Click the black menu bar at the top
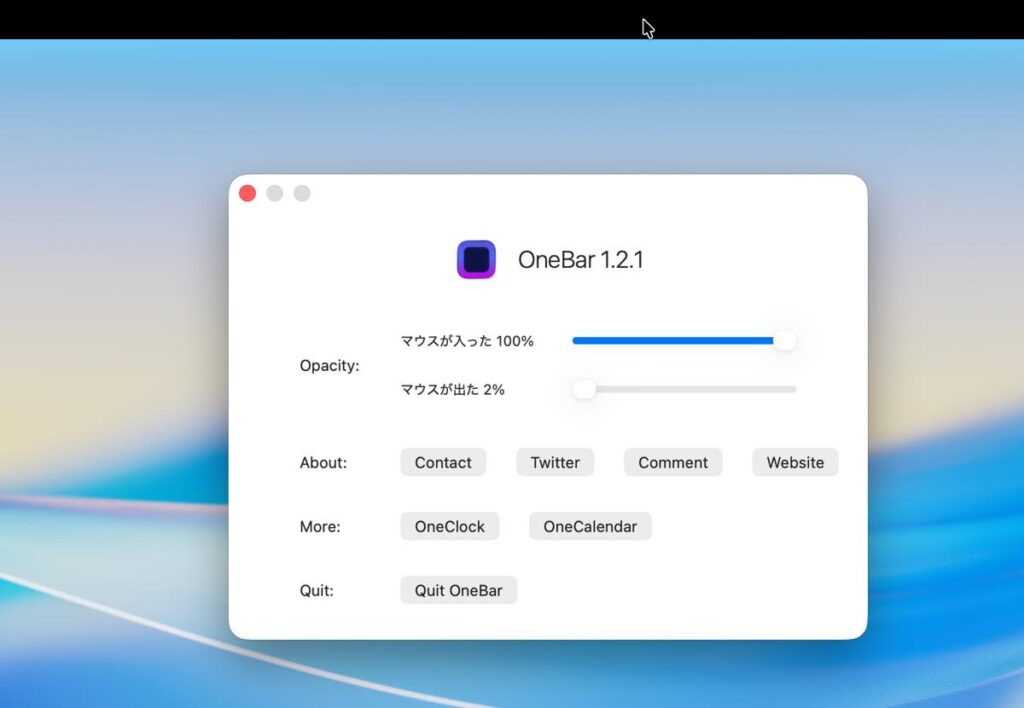The image size is (1024, 708). point(400,19)
